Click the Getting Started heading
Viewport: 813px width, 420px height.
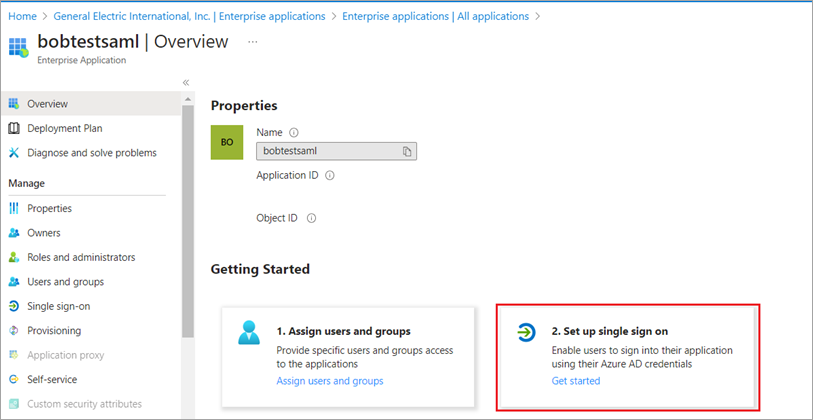pos(260,269)
